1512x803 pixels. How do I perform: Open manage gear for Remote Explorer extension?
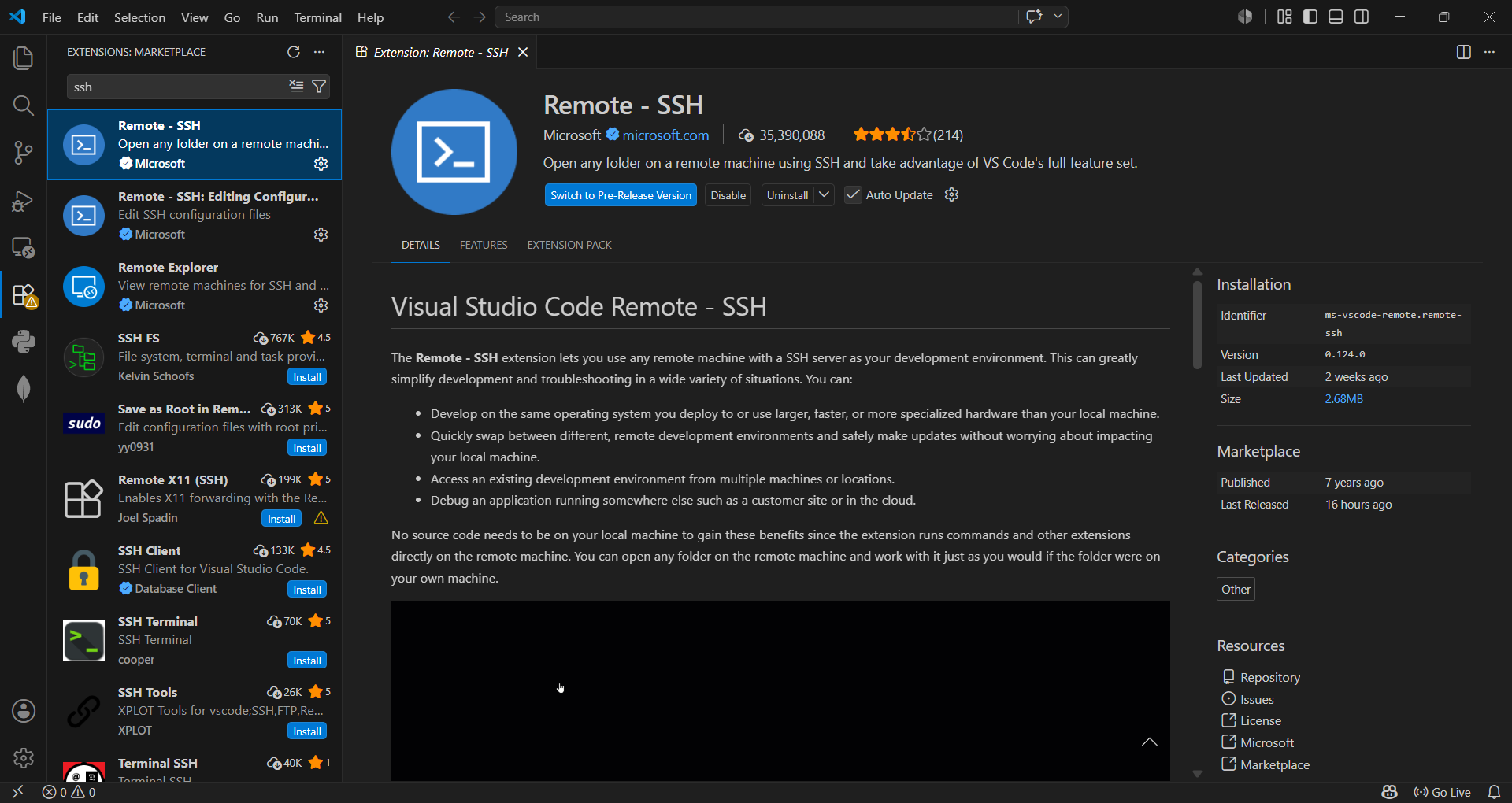point(321,305)
